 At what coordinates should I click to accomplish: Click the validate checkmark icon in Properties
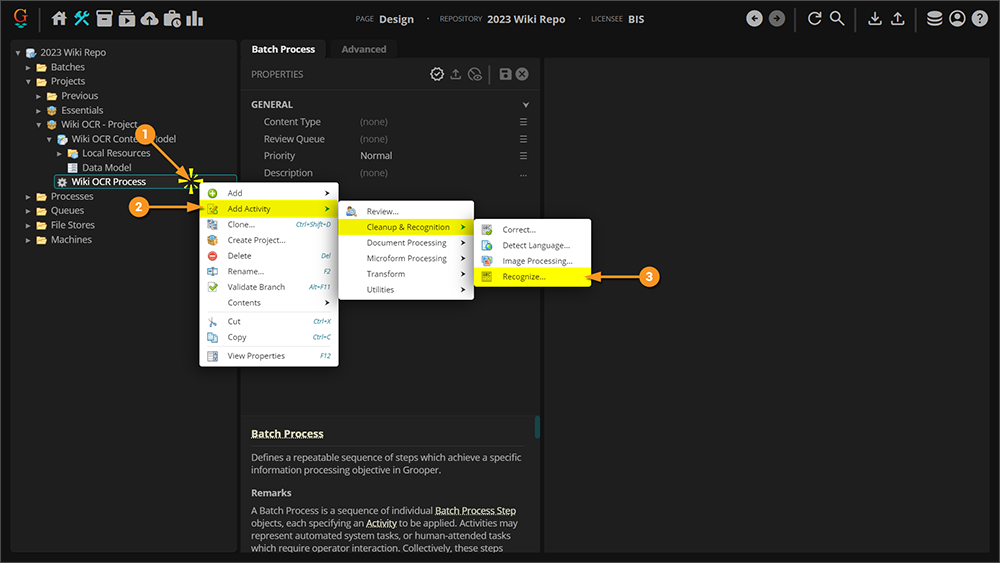tap(437, 74)
